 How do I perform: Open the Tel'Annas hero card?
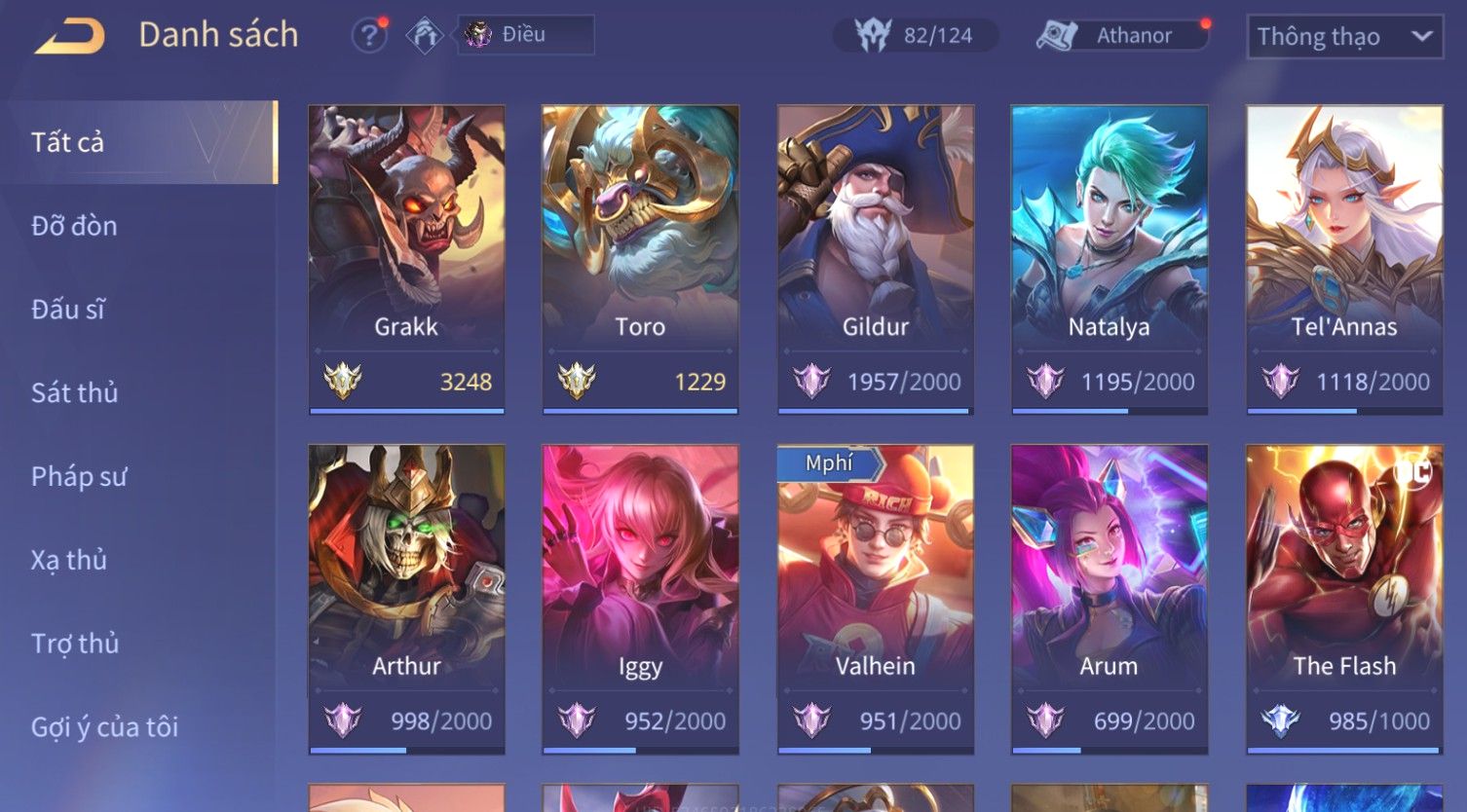[1344, 260]
